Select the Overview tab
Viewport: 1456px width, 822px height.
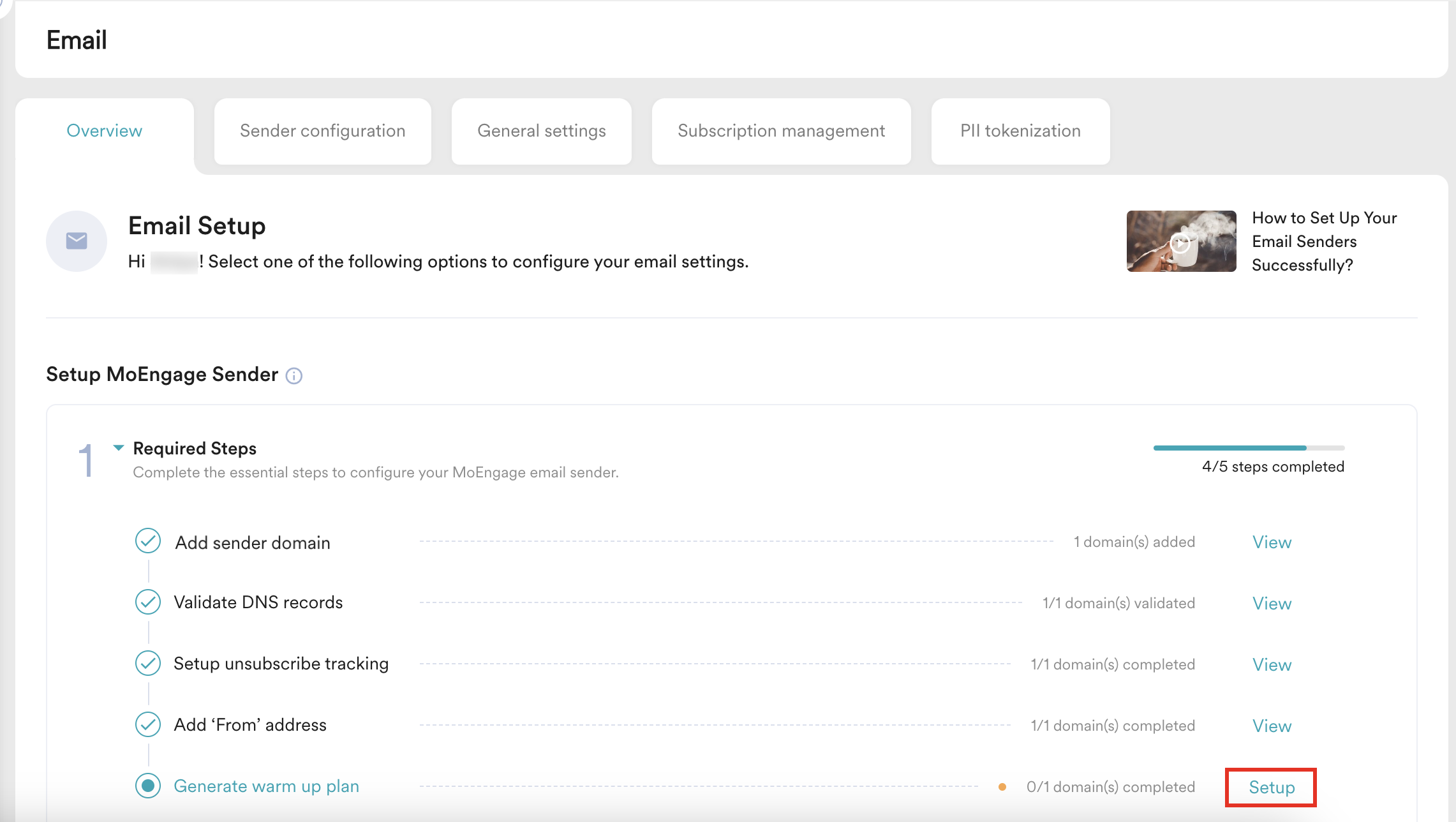click(x=105, y=131)
